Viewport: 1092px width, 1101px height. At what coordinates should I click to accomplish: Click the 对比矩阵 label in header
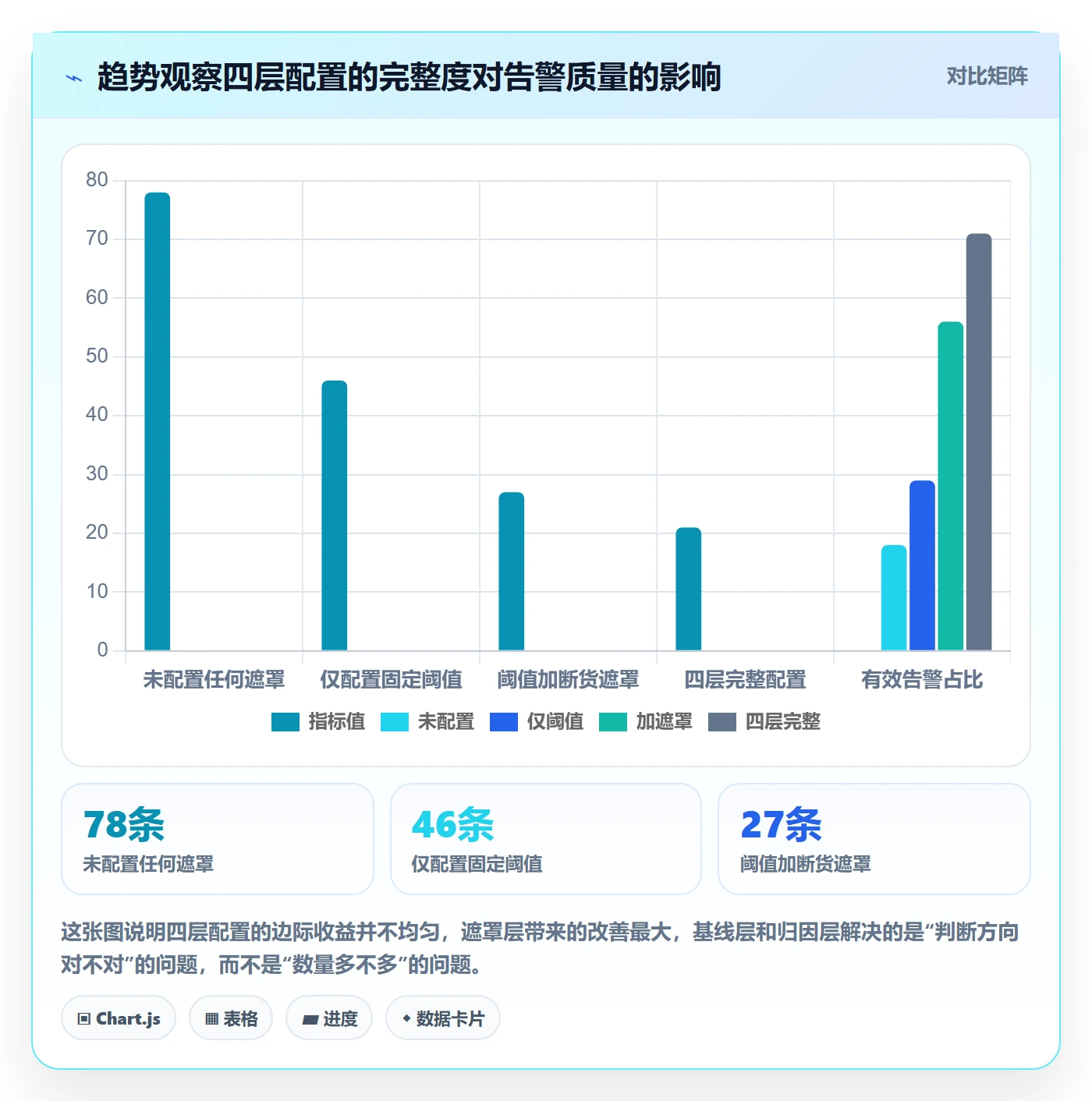pyautogui.click(x=987, y=76)
